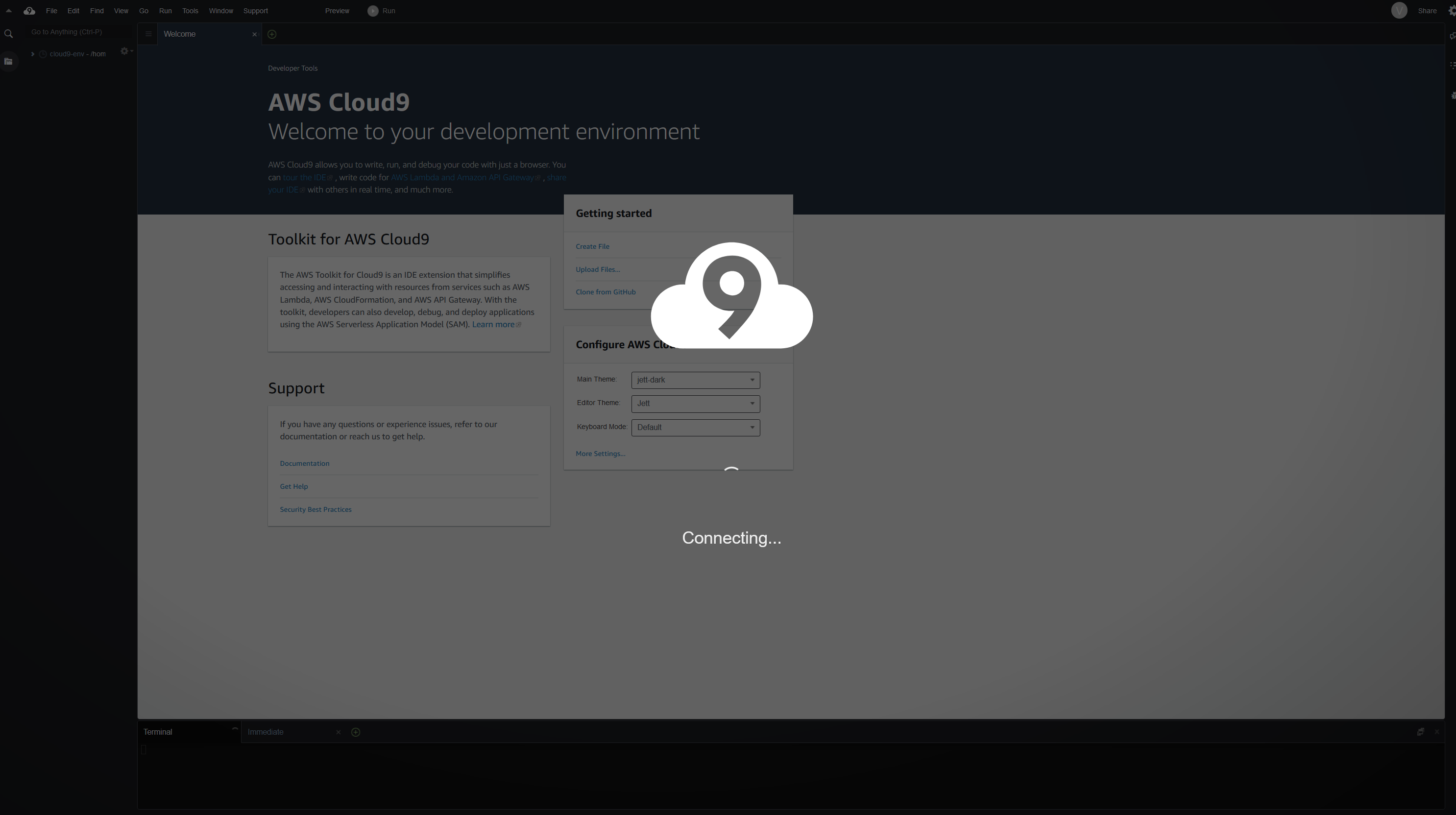Open the Clone from GitHub link
Viewport: 1456px width, 815px height.
point(606,292)
